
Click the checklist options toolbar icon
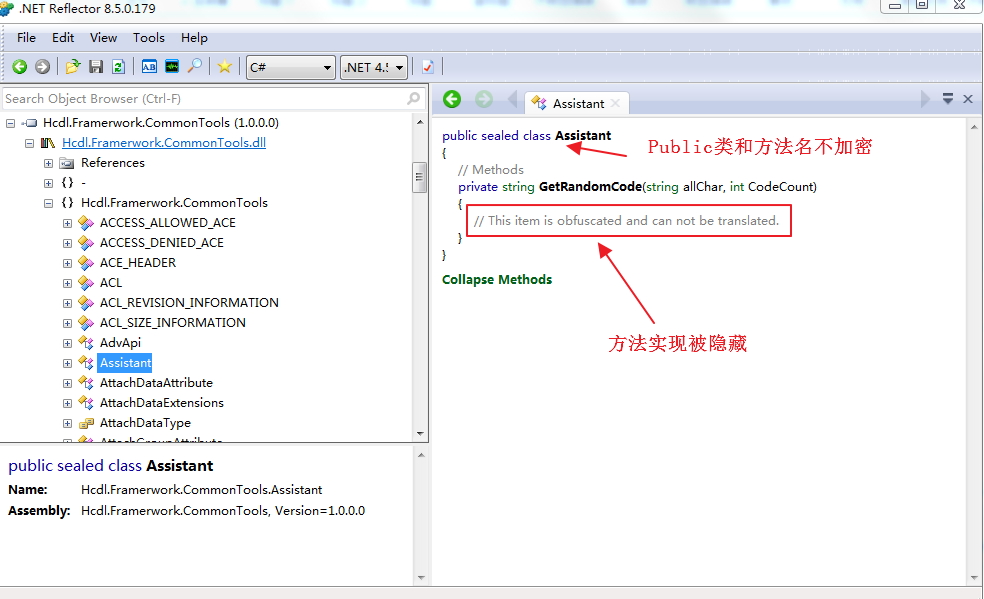pyautogui.click(x=428, y=66)
